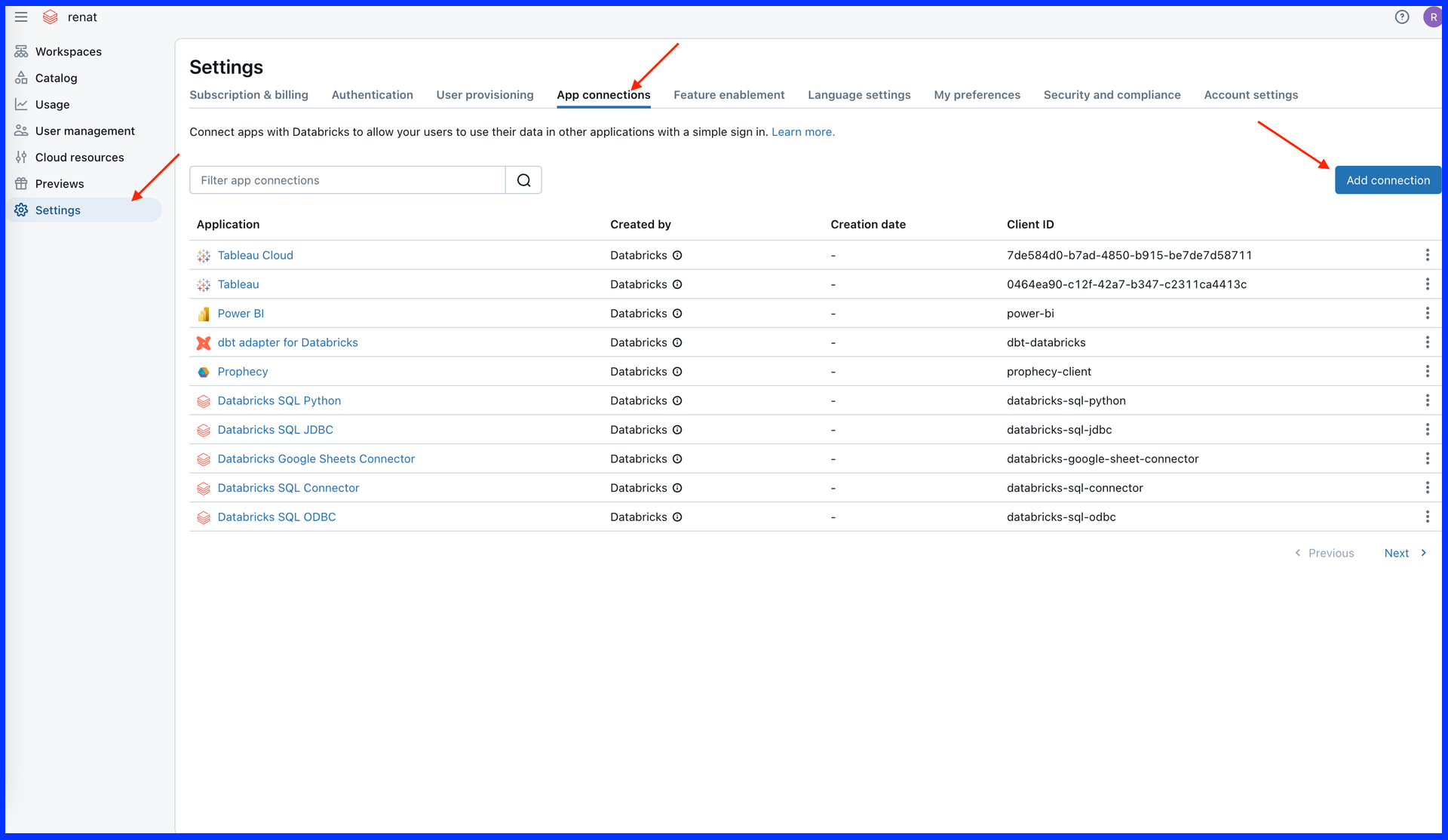
Task: Click the user avatar in the top right
Action: pos(1432,17)
